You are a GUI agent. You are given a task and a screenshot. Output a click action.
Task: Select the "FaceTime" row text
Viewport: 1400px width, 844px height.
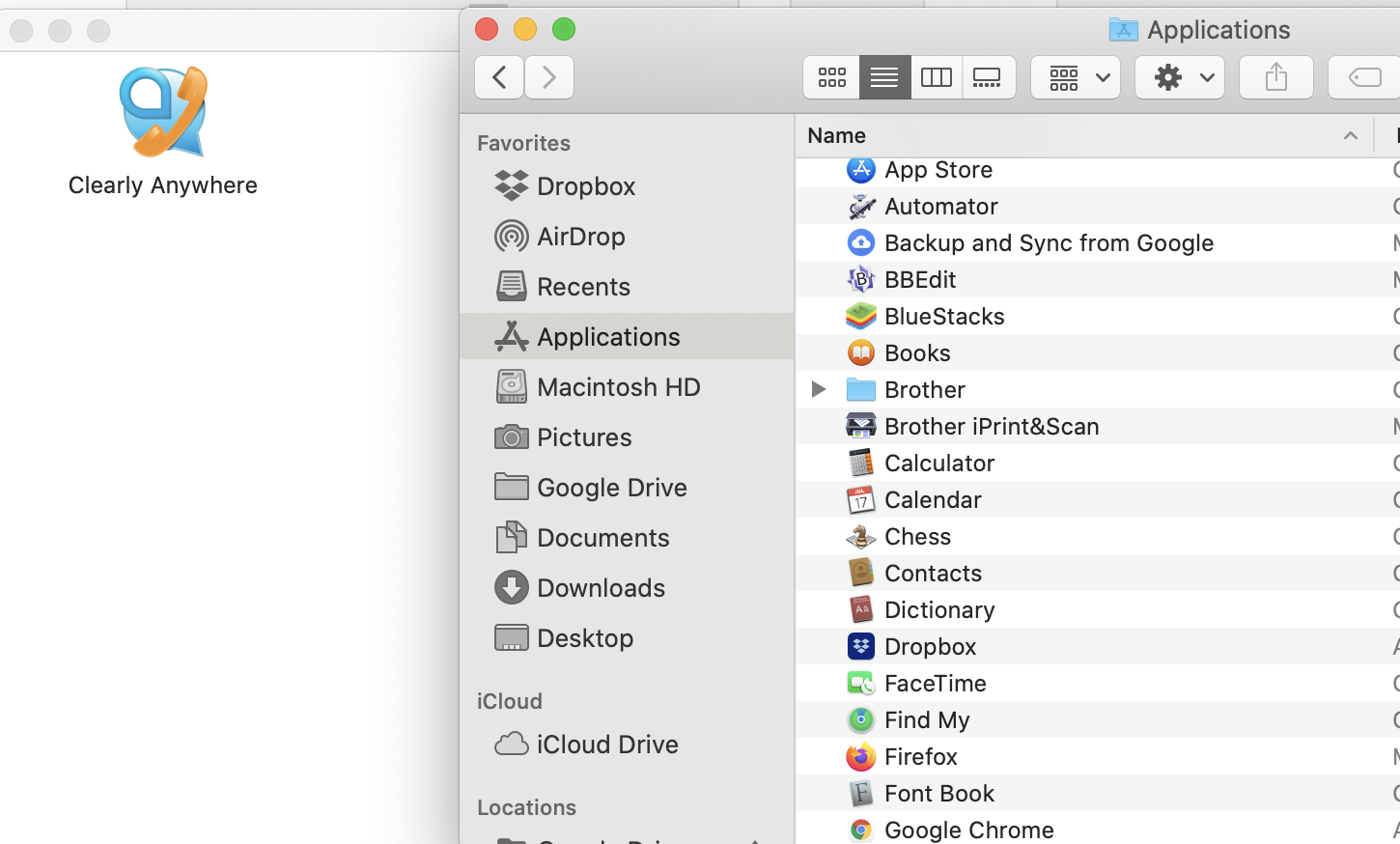tap(936, 684)
